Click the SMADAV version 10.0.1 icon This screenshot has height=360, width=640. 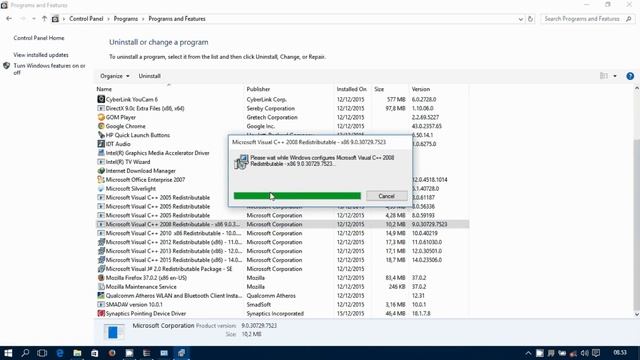[101, 304]
